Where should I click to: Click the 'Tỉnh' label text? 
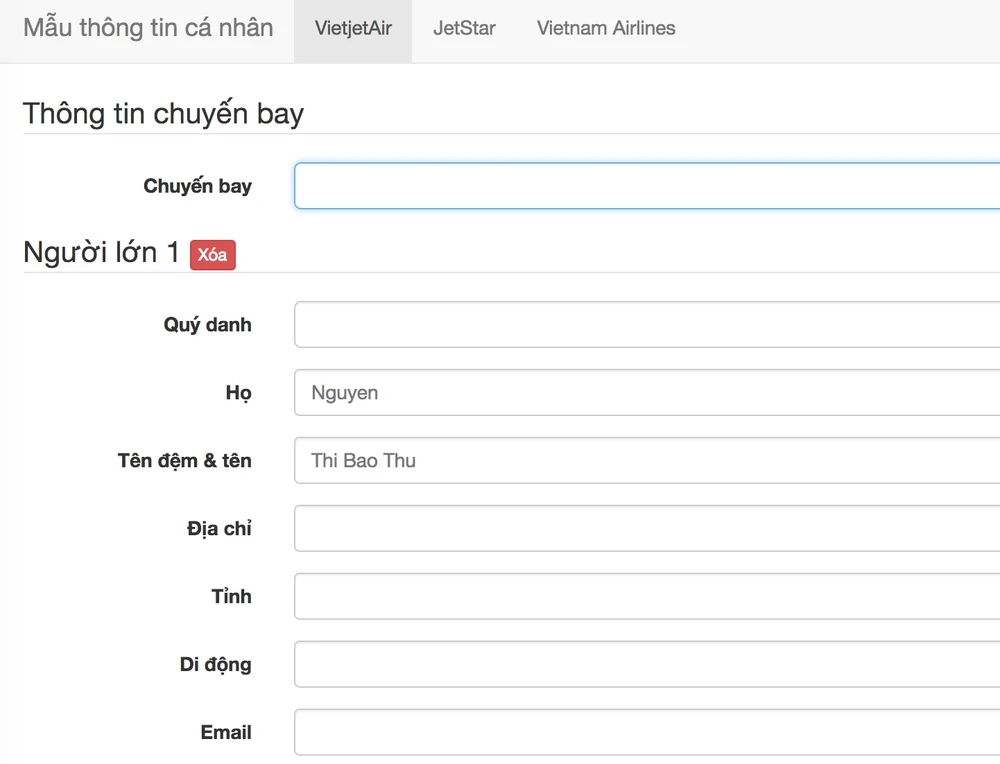(x=231, y=597)
